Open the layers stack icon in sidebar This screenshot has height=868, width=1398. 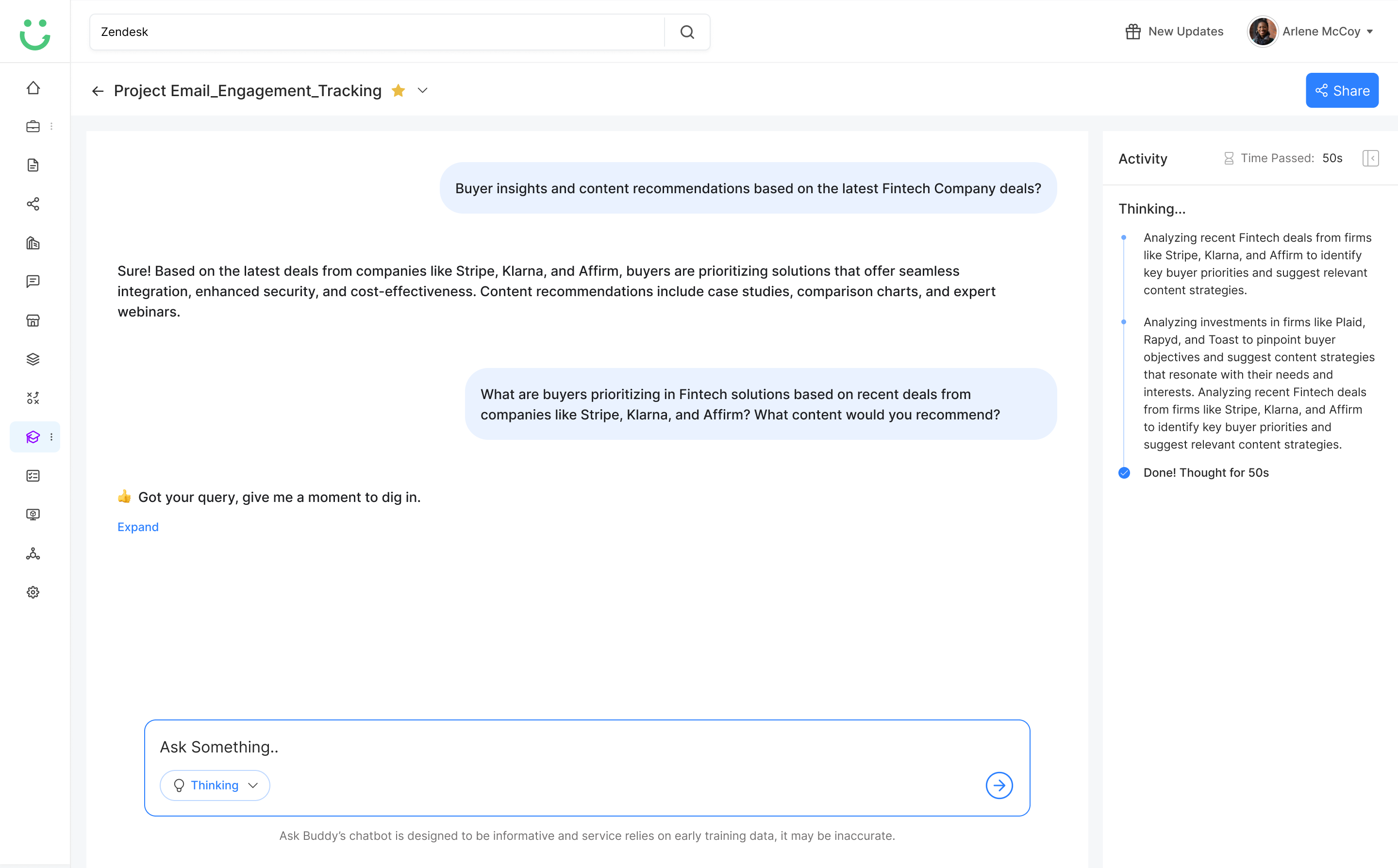(x=33, y=359)
